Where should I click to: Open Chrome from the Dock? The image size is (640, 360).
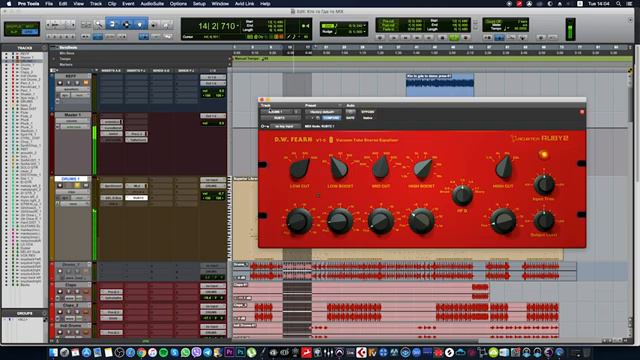click(141, 352)
